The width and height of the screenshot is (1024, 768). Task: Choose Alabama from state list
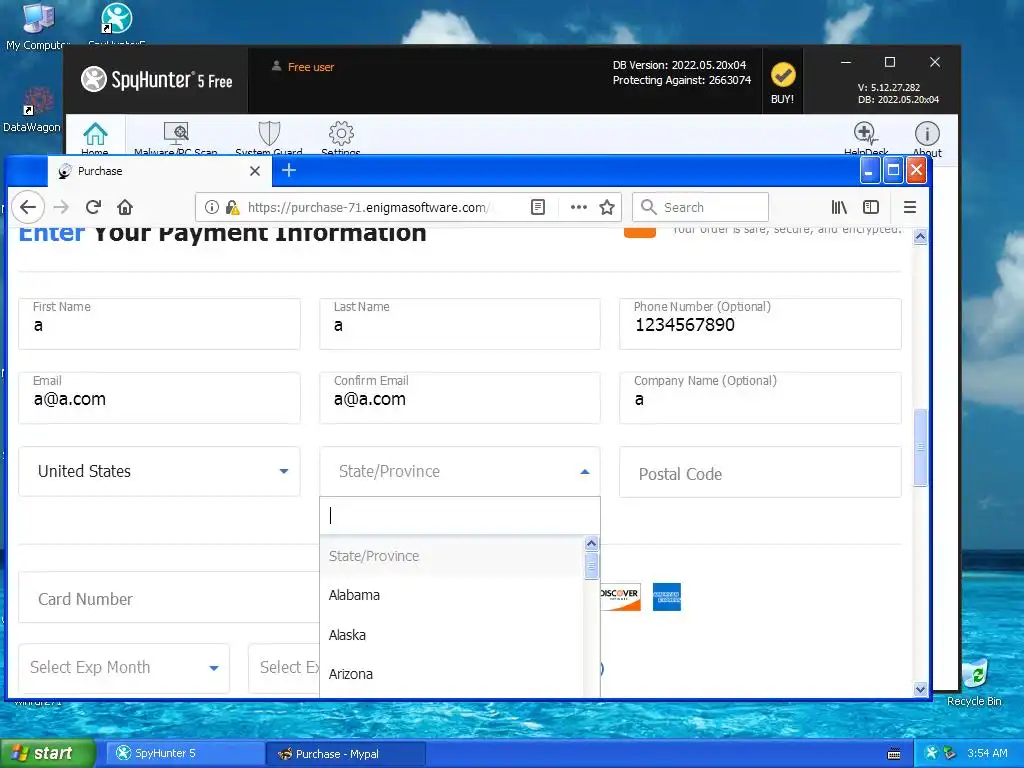tap(452, 595)
